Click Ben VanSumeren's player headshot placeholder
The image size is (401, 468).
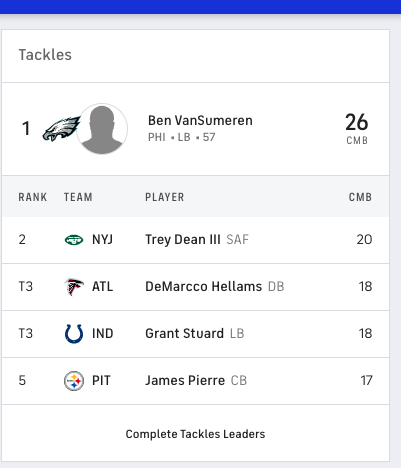(x=102, y=129)
